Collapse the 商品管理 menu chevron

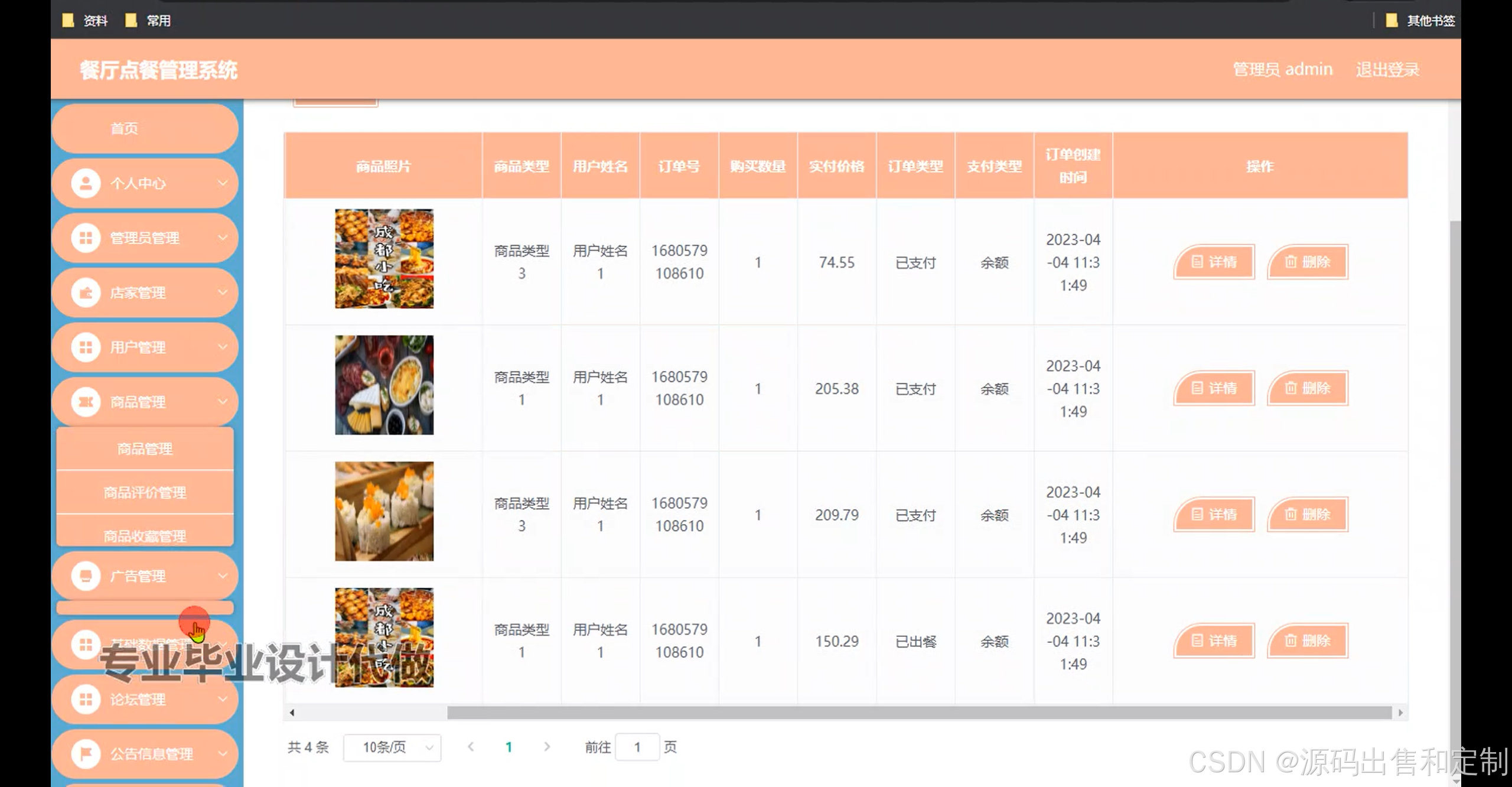tap(223, 402)
